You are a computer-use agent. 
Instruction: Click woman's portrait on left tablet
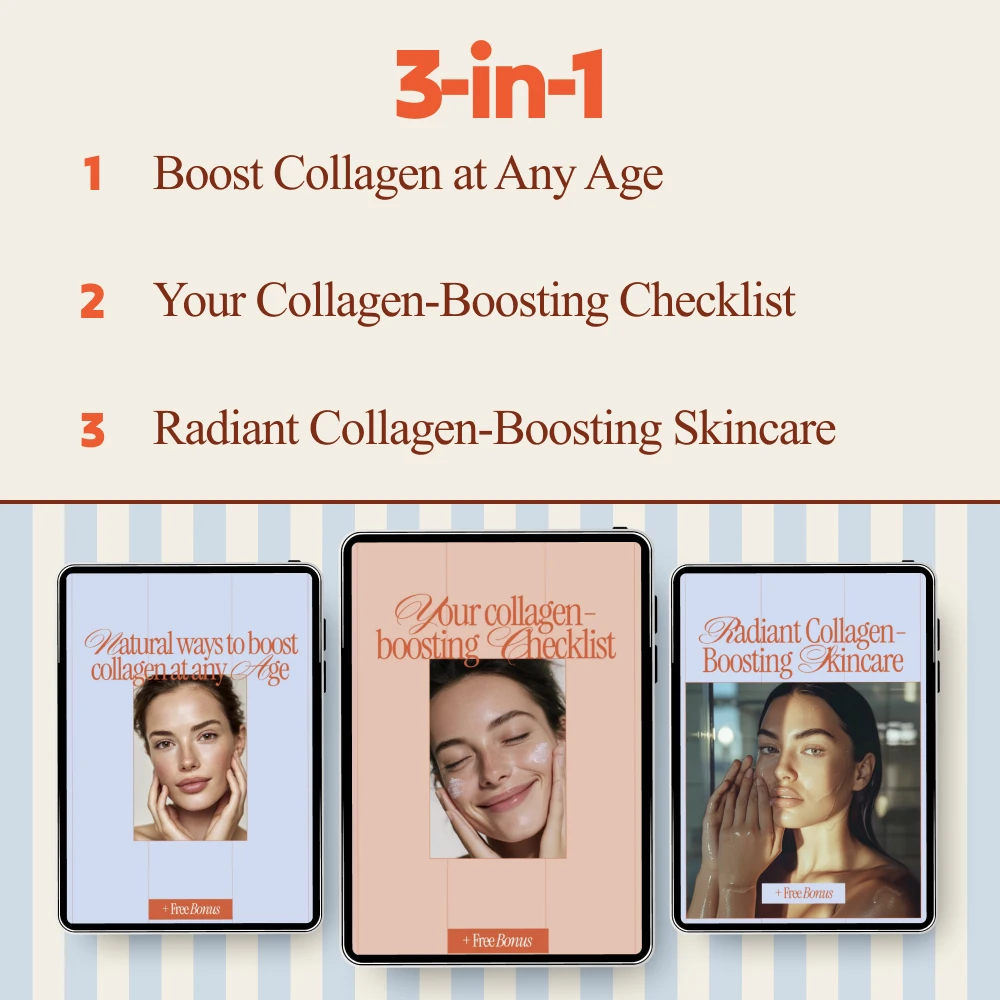click(190, 758)
